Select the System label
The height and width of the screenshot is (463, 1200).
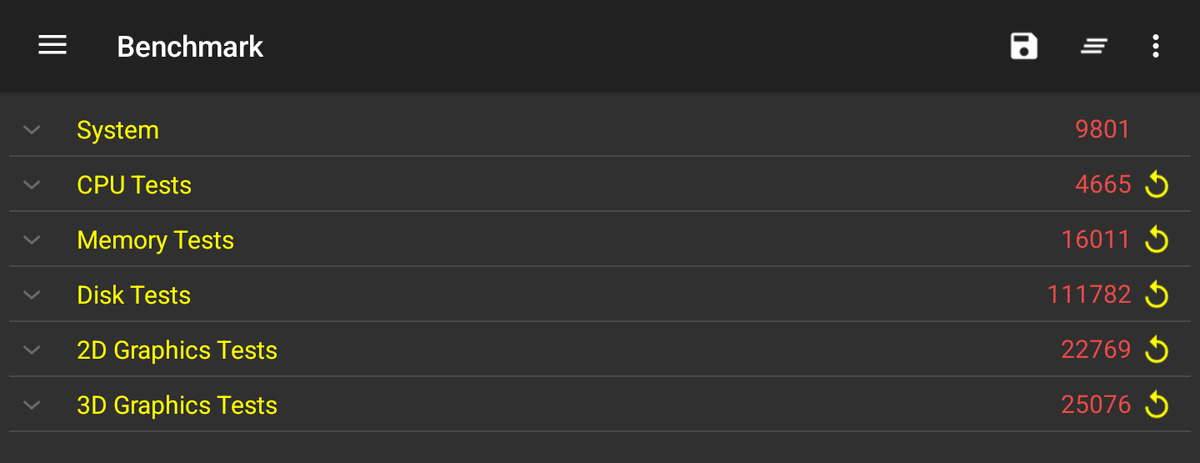click(x=118, y=131)
